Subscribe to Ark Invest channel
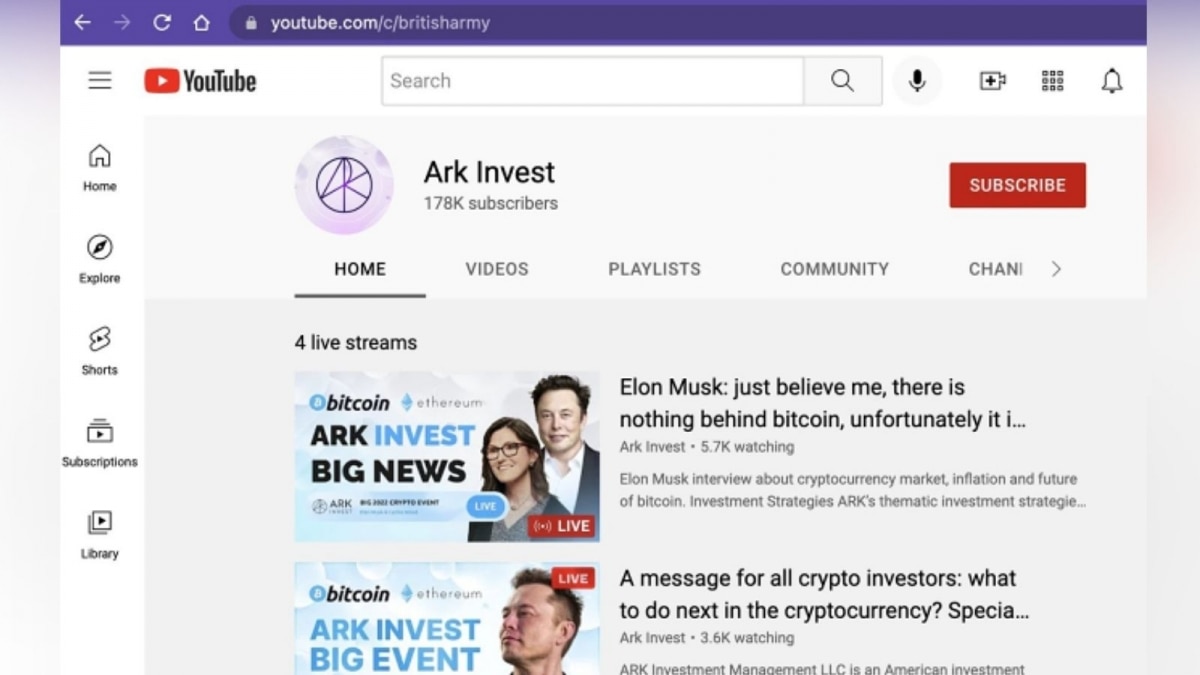The width and height of the screenshot is (1200, 675). (x=1017, y=185)
